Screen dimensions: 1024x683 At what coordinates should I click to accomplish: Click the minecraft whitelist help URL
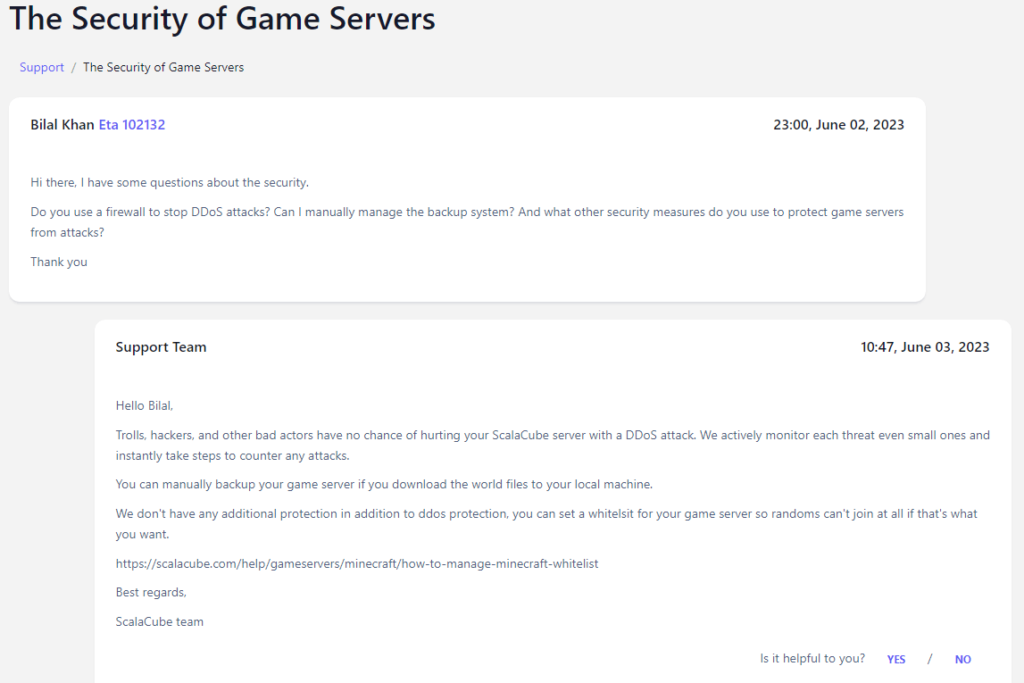tap(357, 564)
